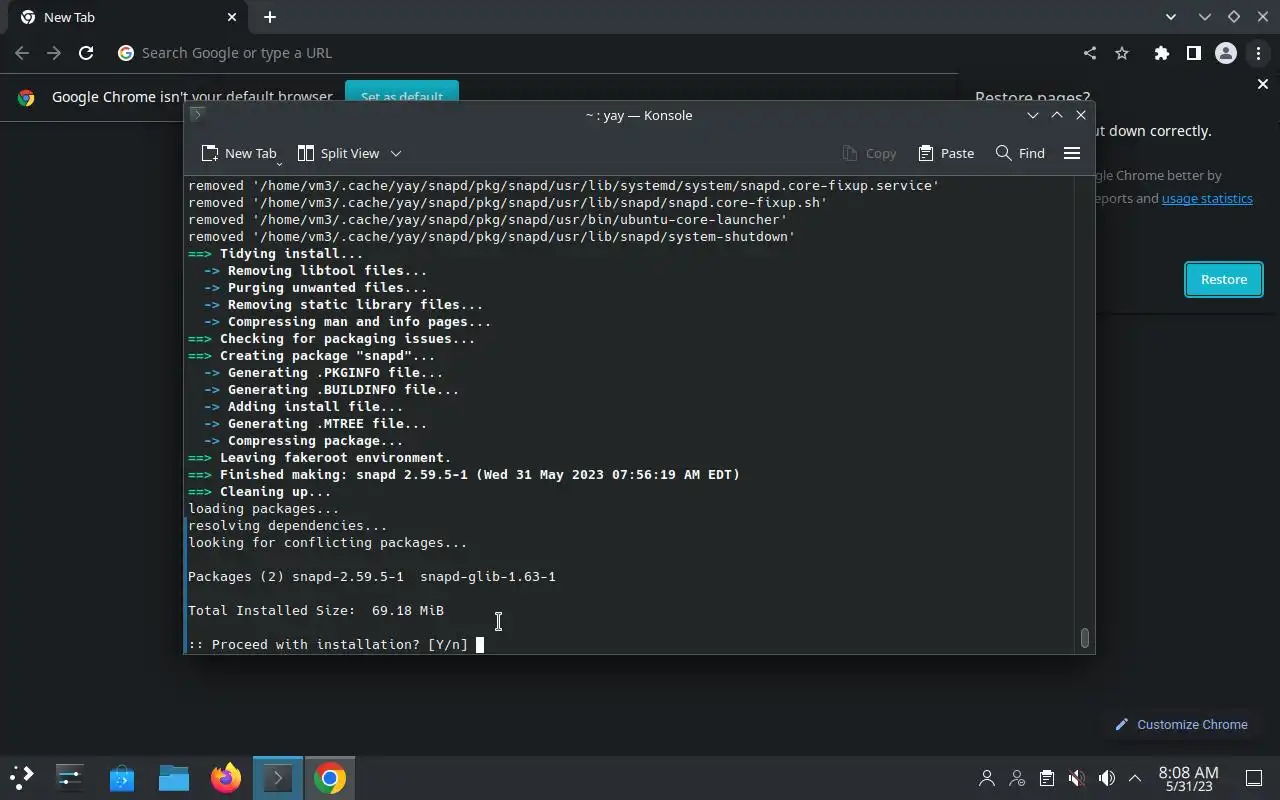Image resolution: width=1280 pixels, height=800 pixels.
Task: Switch to Chrome taskbar entry
Action: pyautogui.click(x=330, y=777)
